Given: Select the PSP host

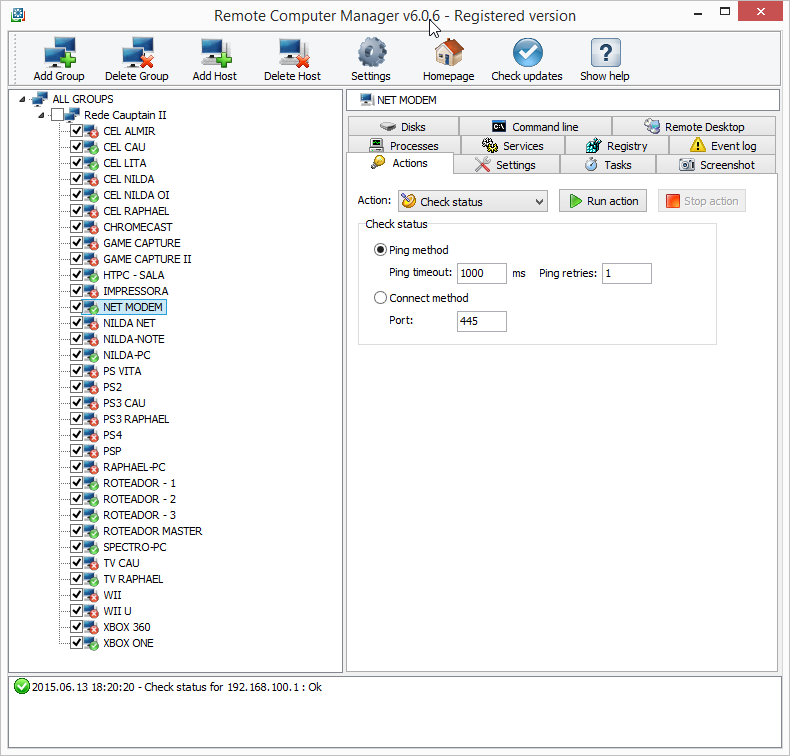Looking at the screenshot, I should point(112,451).
